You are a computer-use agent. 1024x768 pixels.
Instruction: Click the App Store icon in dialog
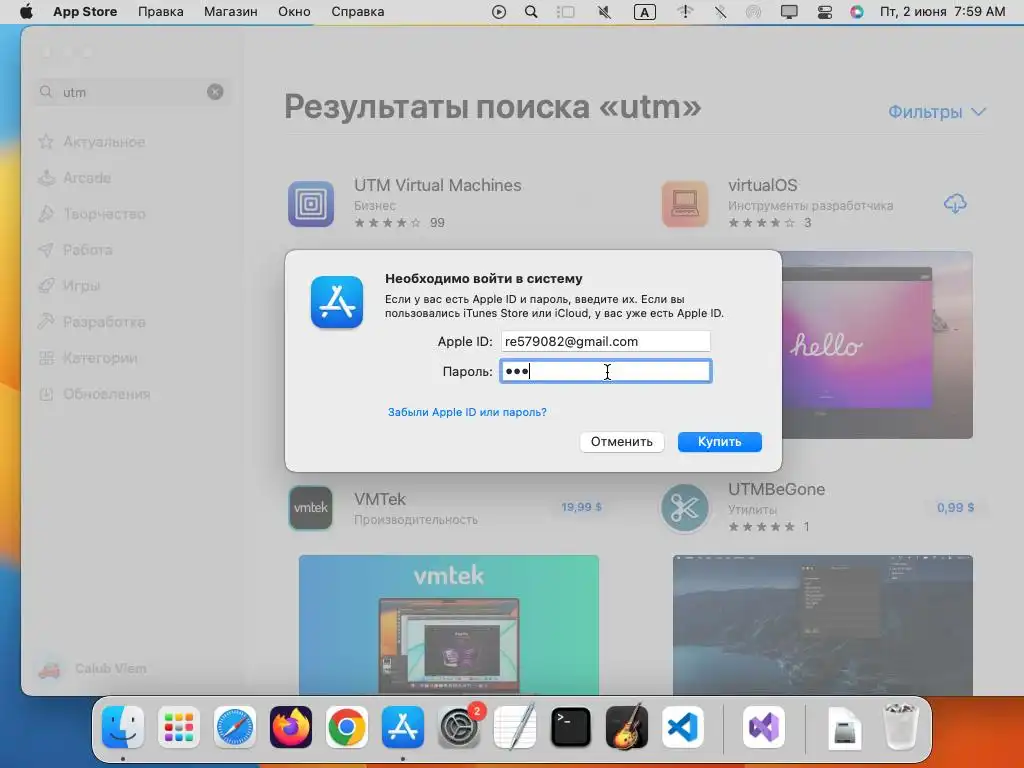tap(337, 302)
